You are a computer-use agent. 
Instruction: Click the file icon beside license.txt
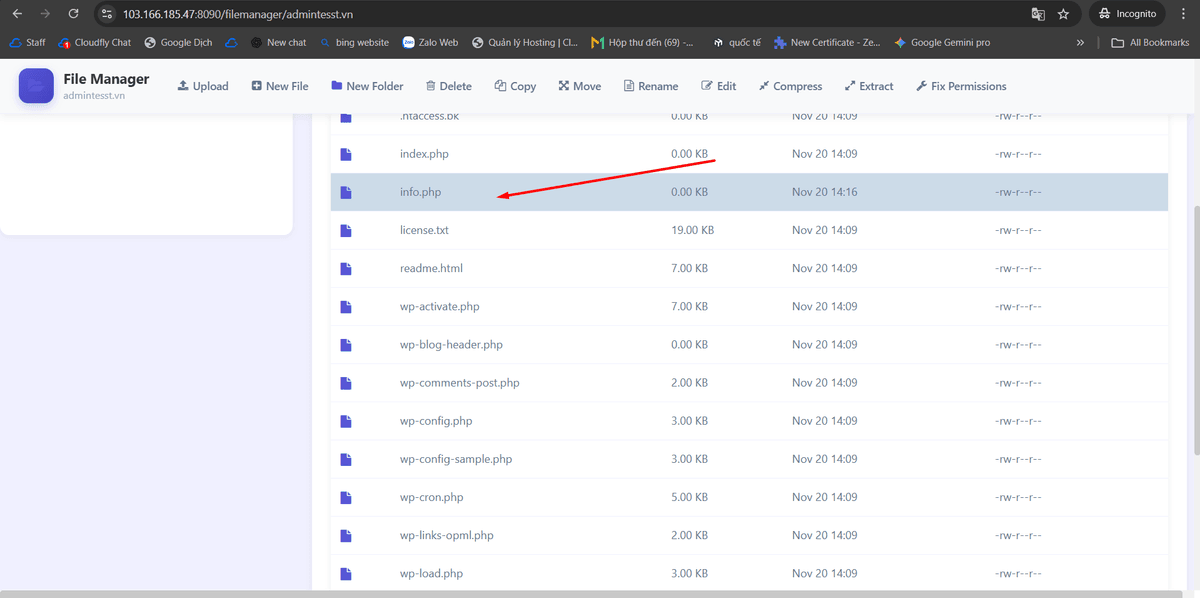tap(346, 230)
